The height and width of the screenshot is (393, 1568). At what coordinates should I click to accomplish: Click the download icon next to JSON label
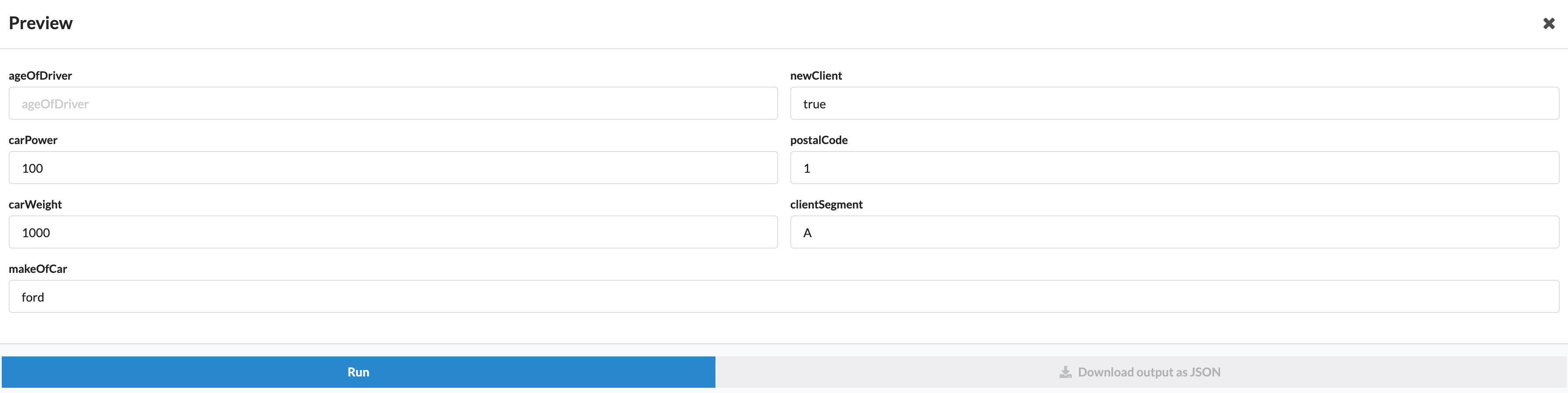[x=1064, y=372]
